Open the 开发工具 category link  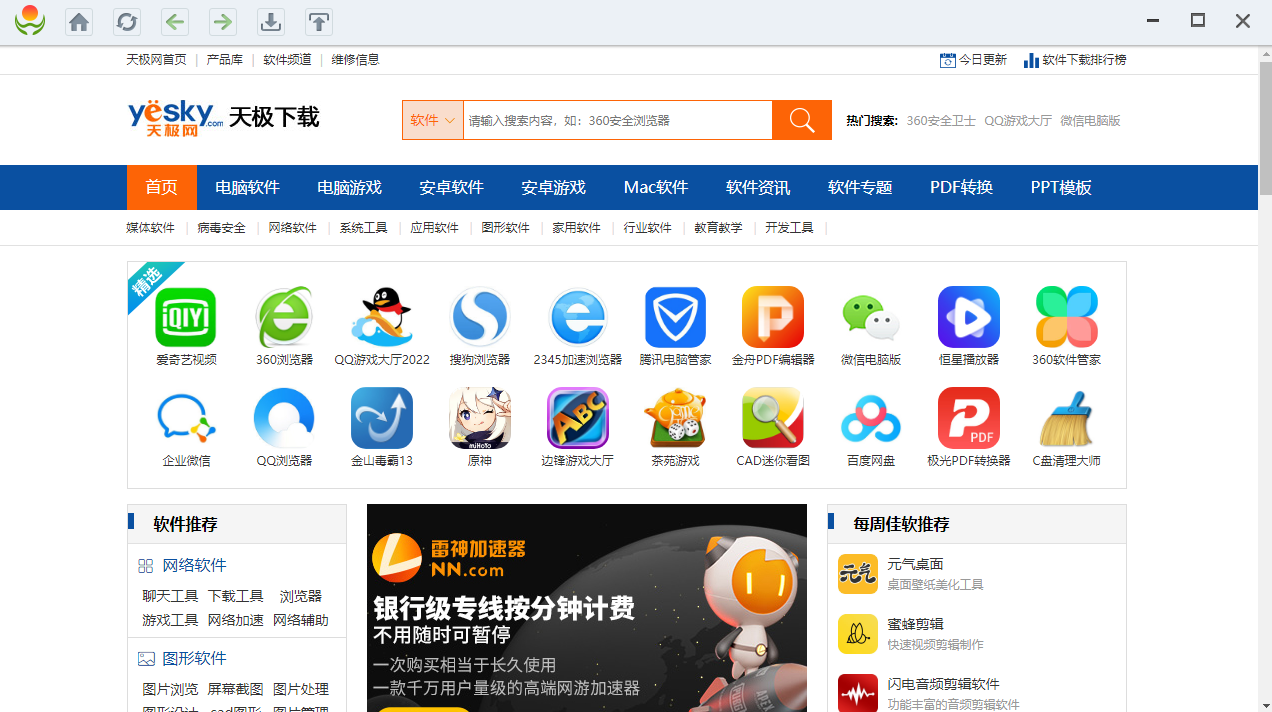click(x=789, y=228)
